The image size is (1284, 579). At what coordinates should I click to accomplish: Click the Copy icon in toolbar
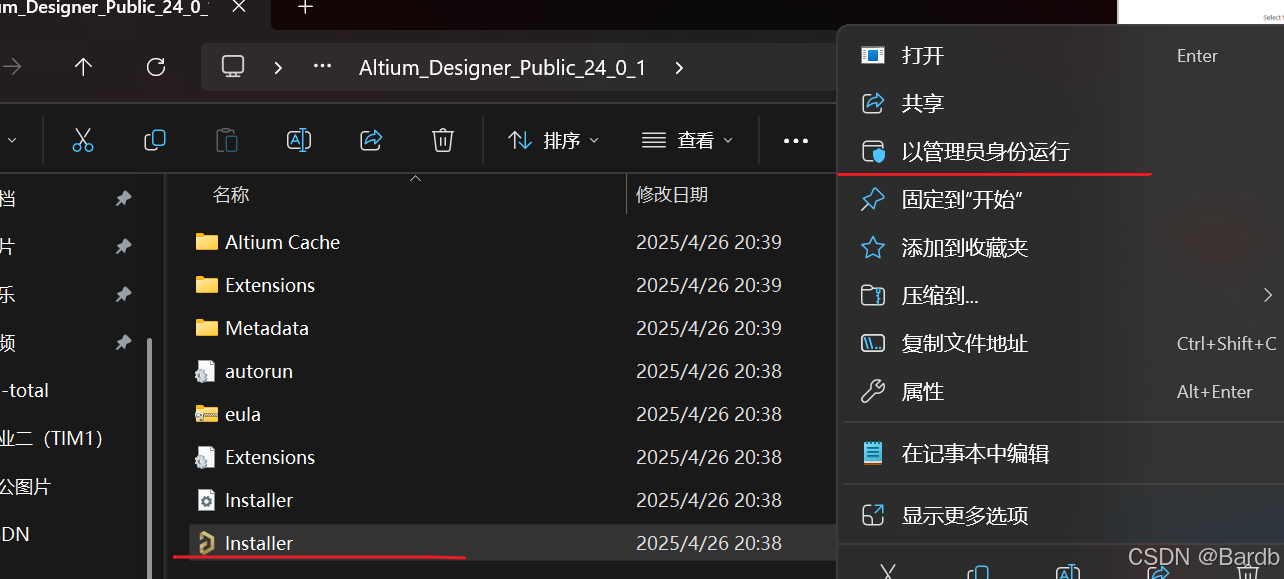pos(155,140)
